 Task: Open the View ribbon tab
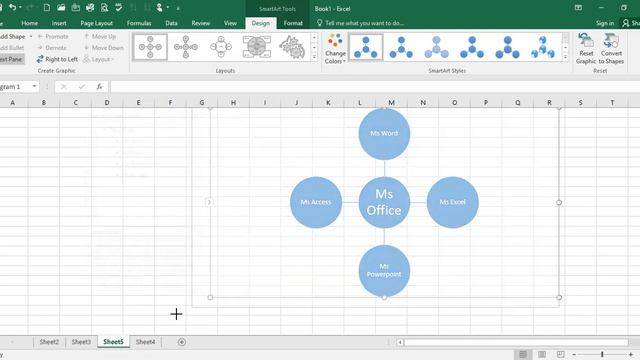tap(230, 23)
